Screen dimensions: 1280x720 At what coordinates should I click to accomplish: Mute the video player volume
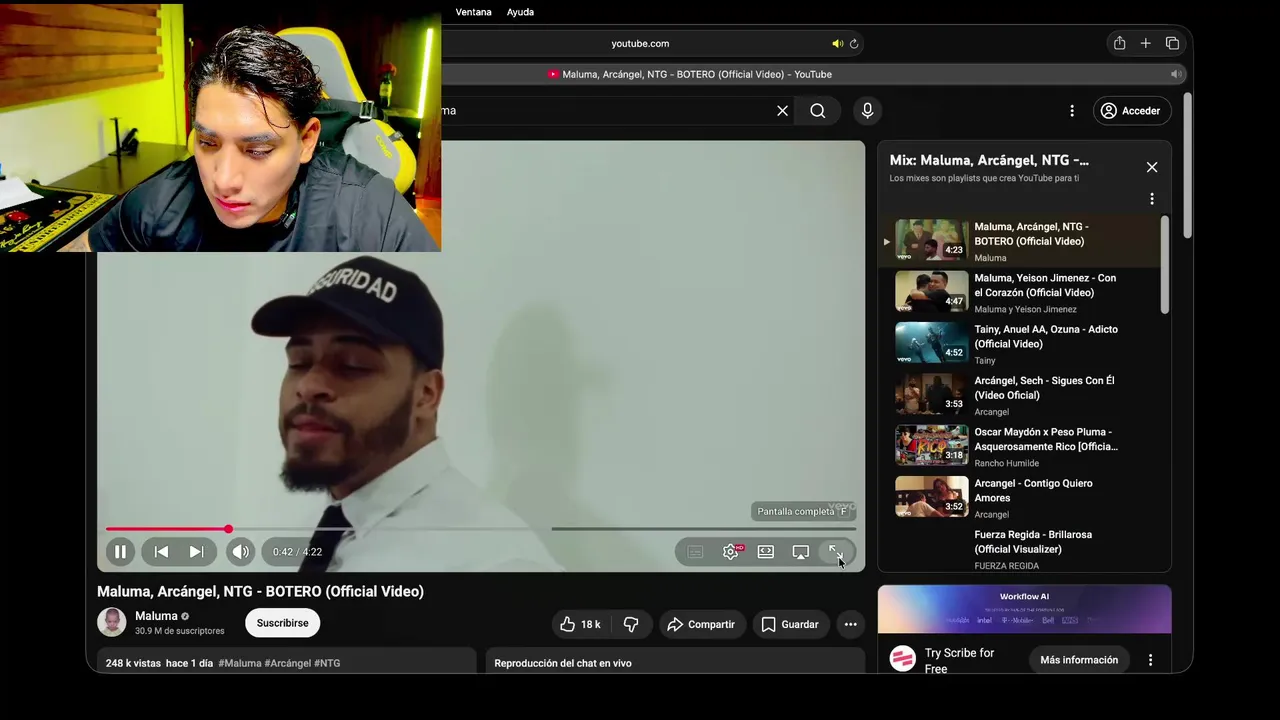pos(241,551)
